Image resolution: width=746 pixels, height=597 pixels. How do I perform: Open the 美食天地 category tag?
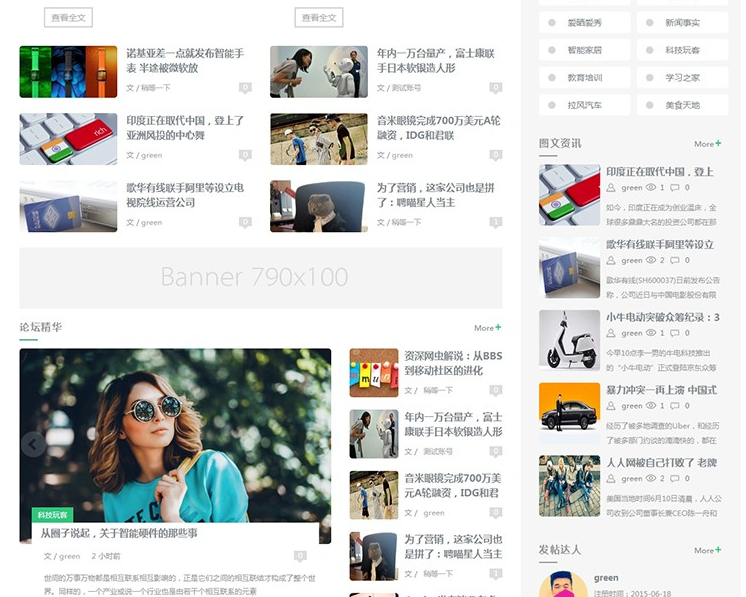coord(682,105)
